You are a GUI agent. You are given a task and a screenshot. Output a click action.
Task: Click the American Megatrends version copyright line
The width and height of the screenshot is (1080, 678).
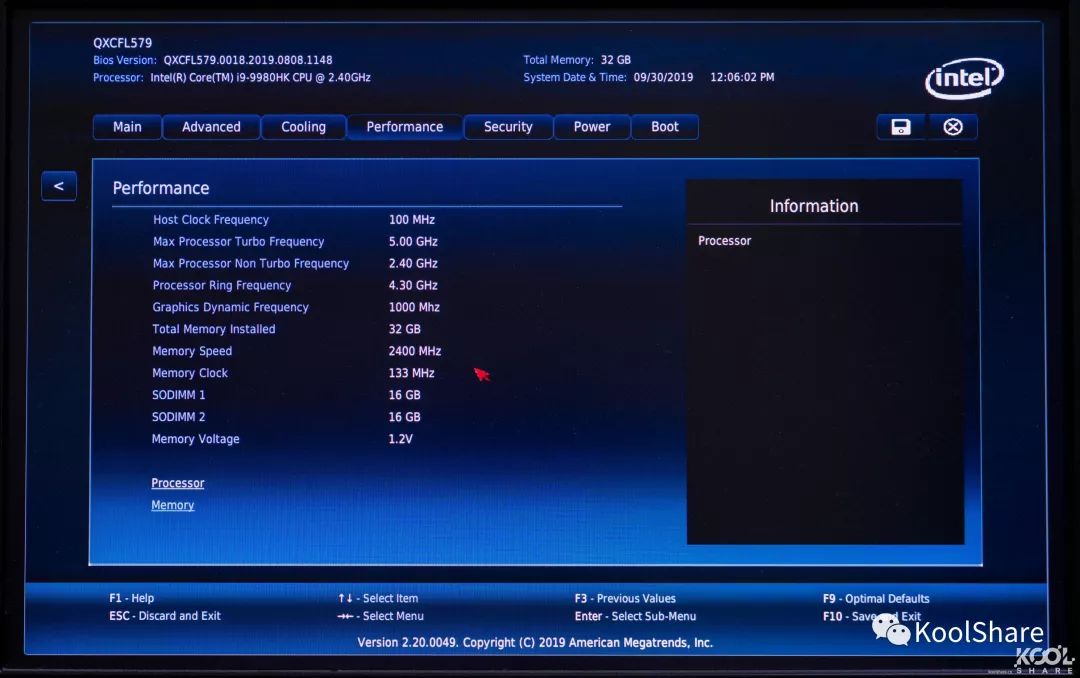tap(535, 642)
